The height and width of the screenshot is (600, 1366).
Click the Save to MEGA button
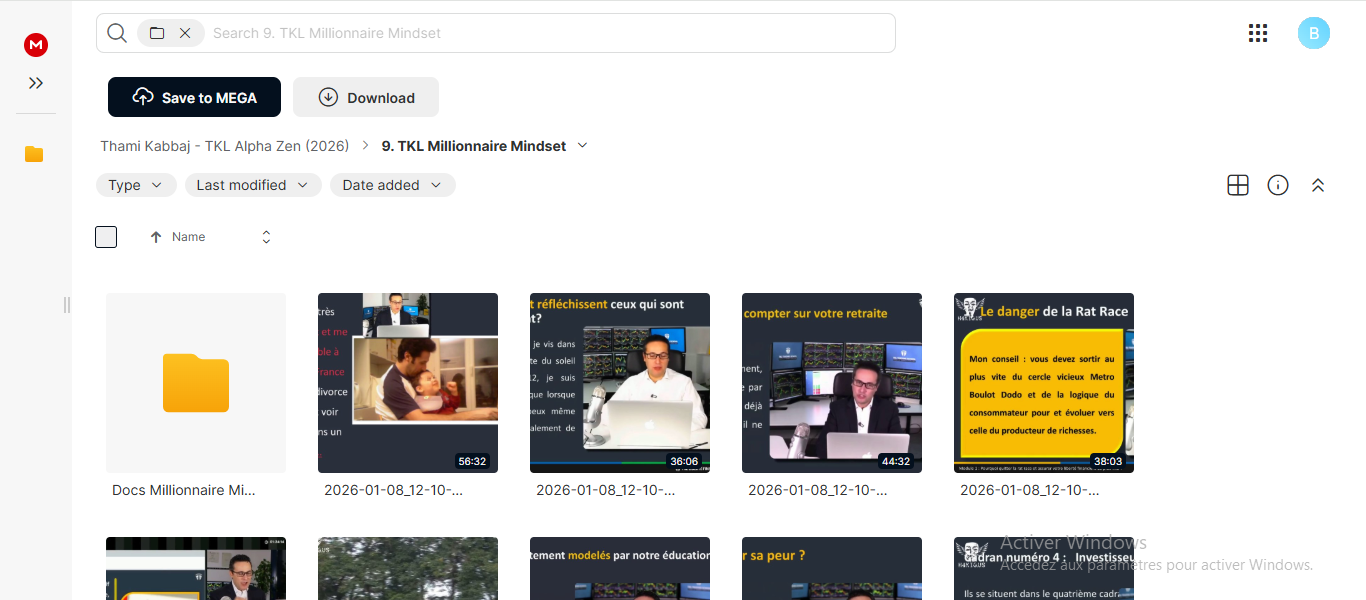pos(194,97)
